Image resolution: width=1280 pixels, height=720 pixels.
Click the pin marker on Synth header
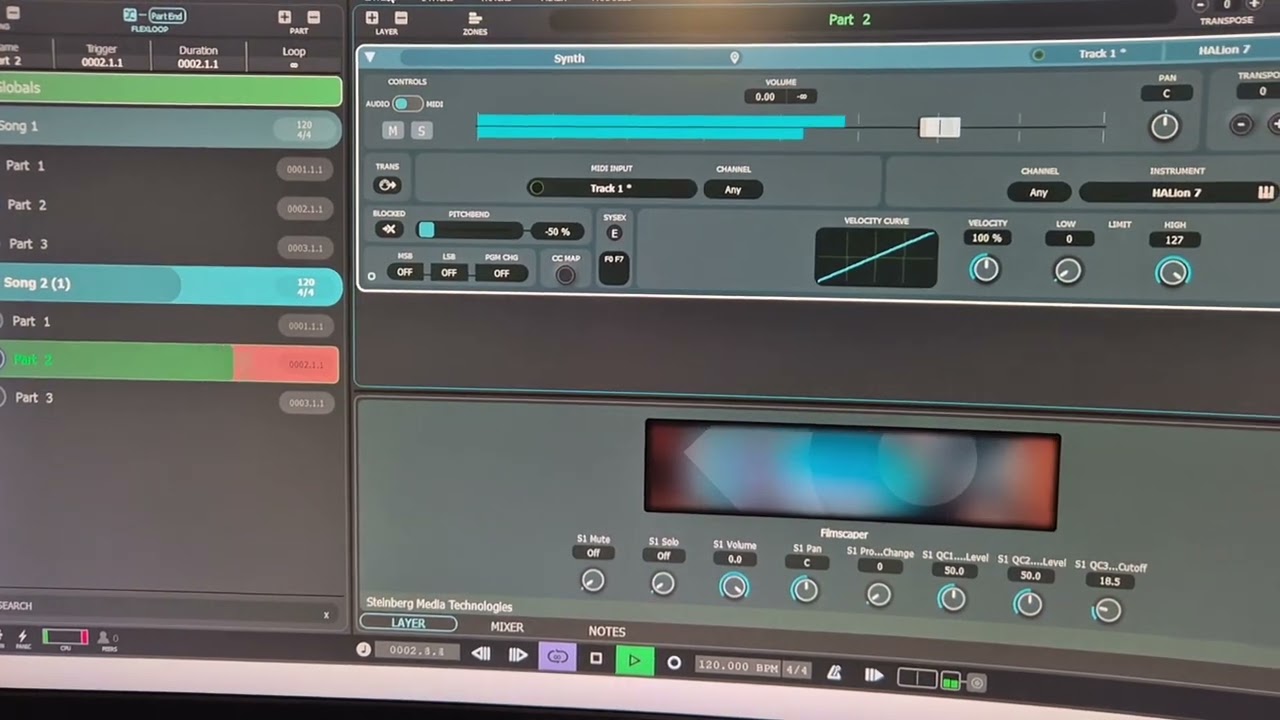(x=734, y=58)
